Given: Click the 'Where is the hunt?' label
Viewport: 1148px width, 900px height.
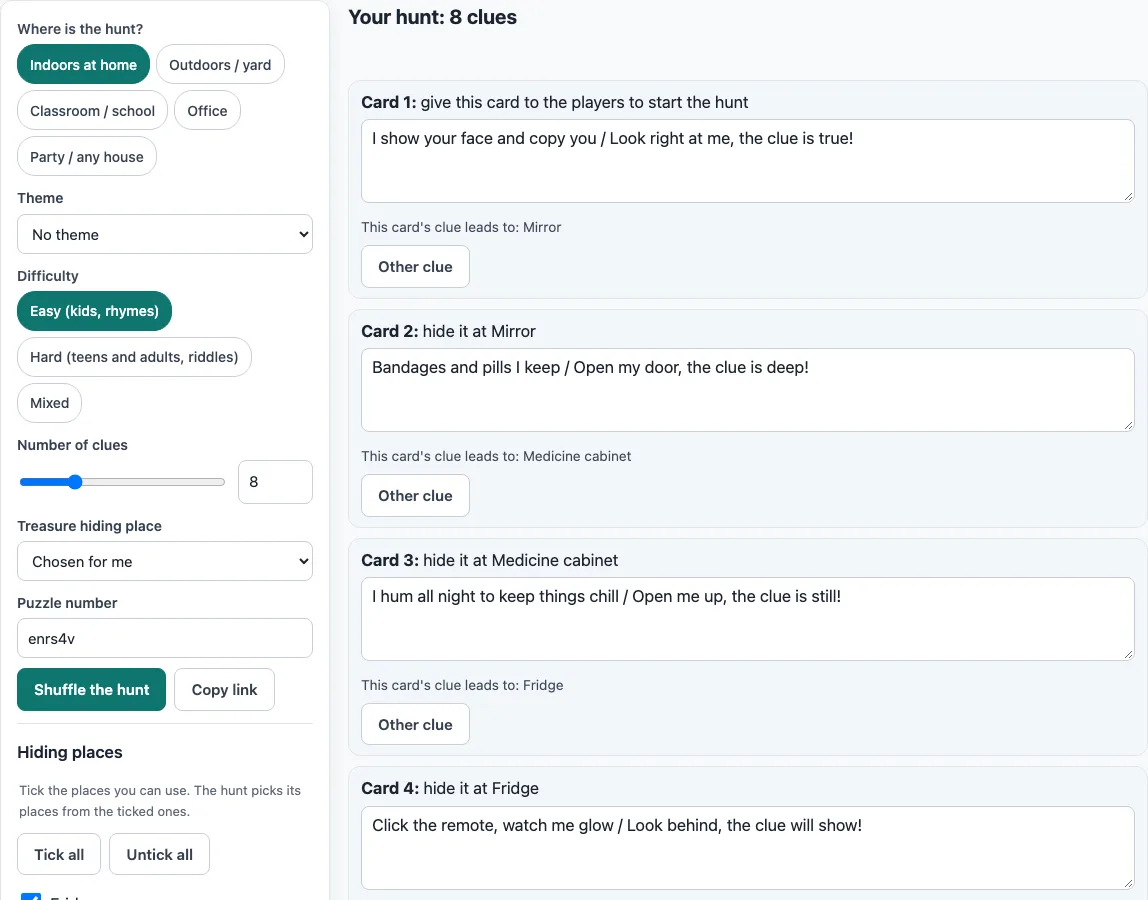Looking at the screenshot, I should (x=81, y=29).
